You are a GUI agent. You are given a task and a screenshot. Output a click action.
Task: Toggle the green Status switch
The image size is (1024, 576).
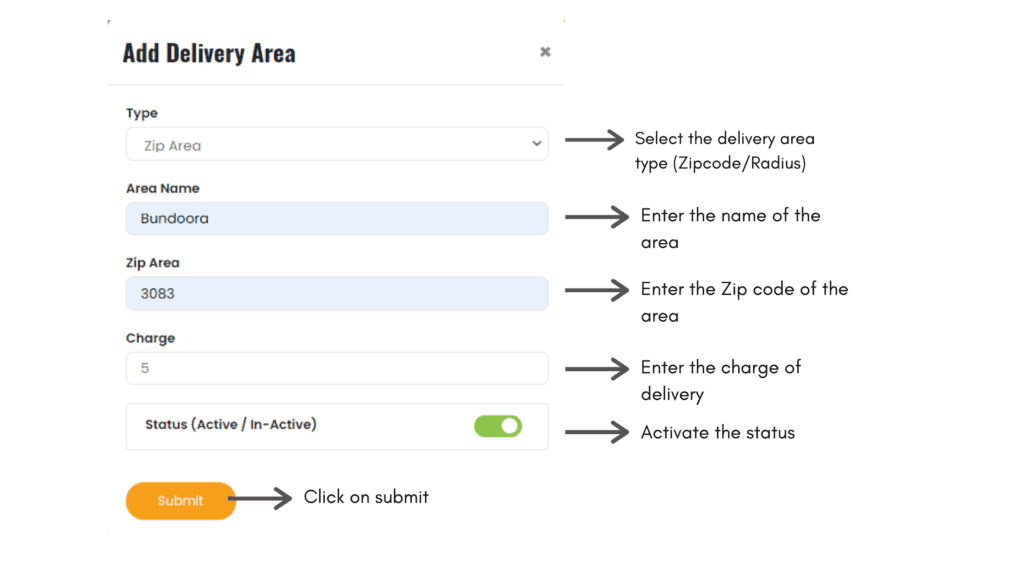pos(498,426)
